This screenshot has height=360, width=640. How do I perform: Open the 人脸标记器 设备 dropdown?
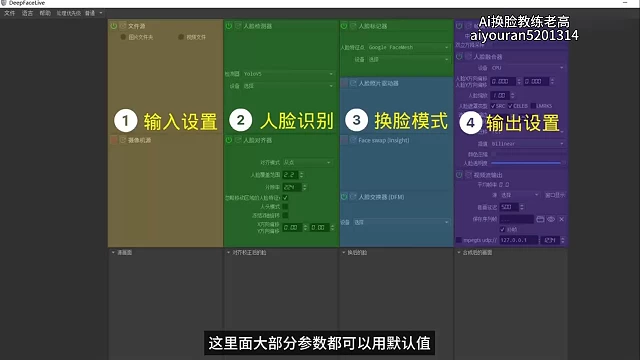coord(408,60)
